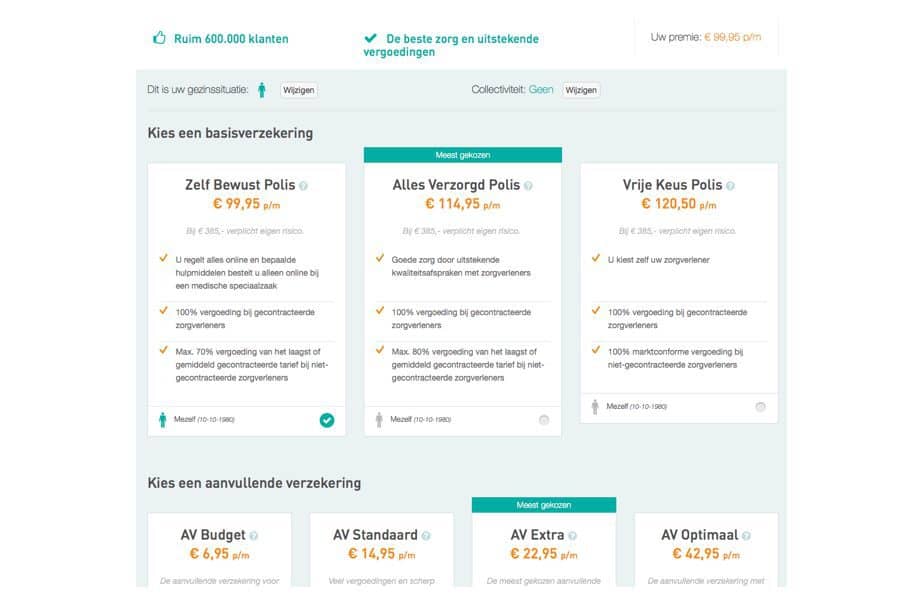Select Alles Verzorgd Polis radio button
This screenshot has width=923, height=611.
[544, 420]
